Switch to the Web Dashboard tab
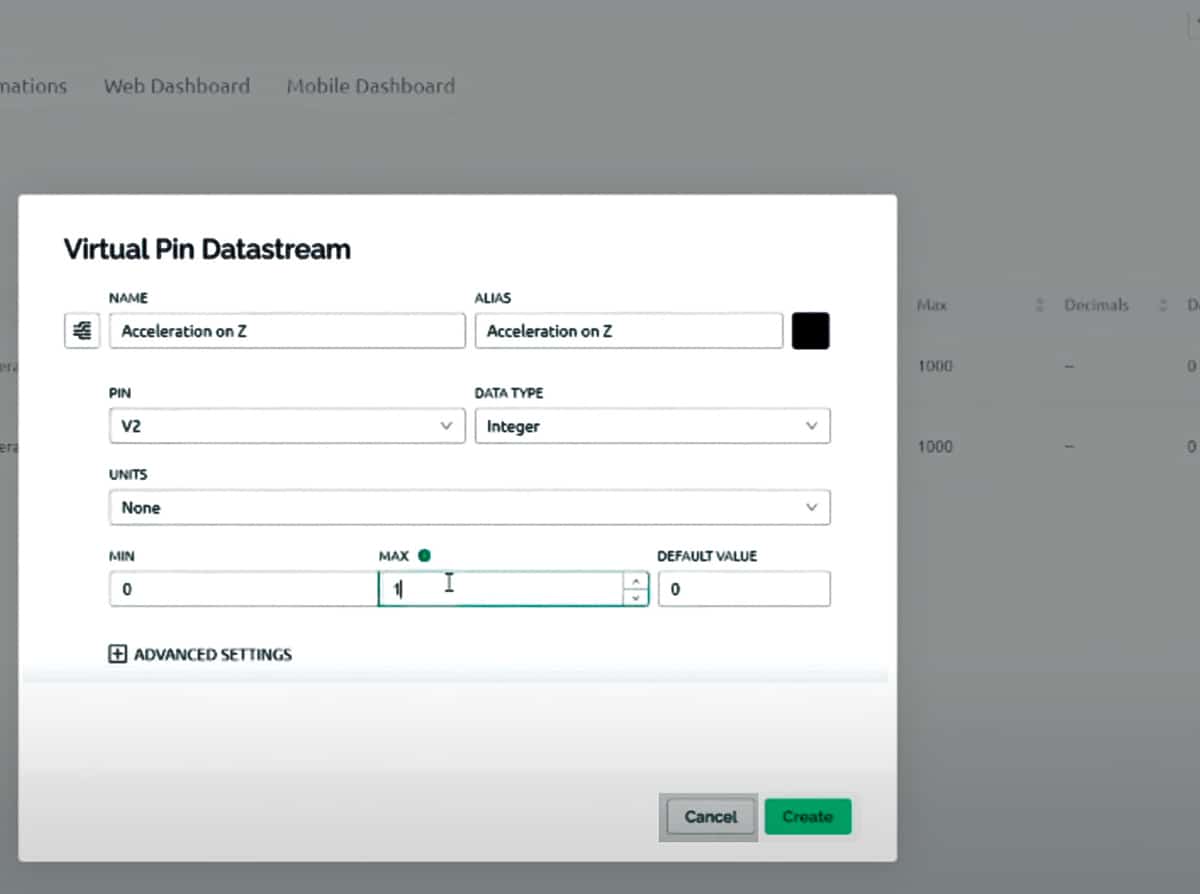1200x894 pixels. (x=177, y=86)
